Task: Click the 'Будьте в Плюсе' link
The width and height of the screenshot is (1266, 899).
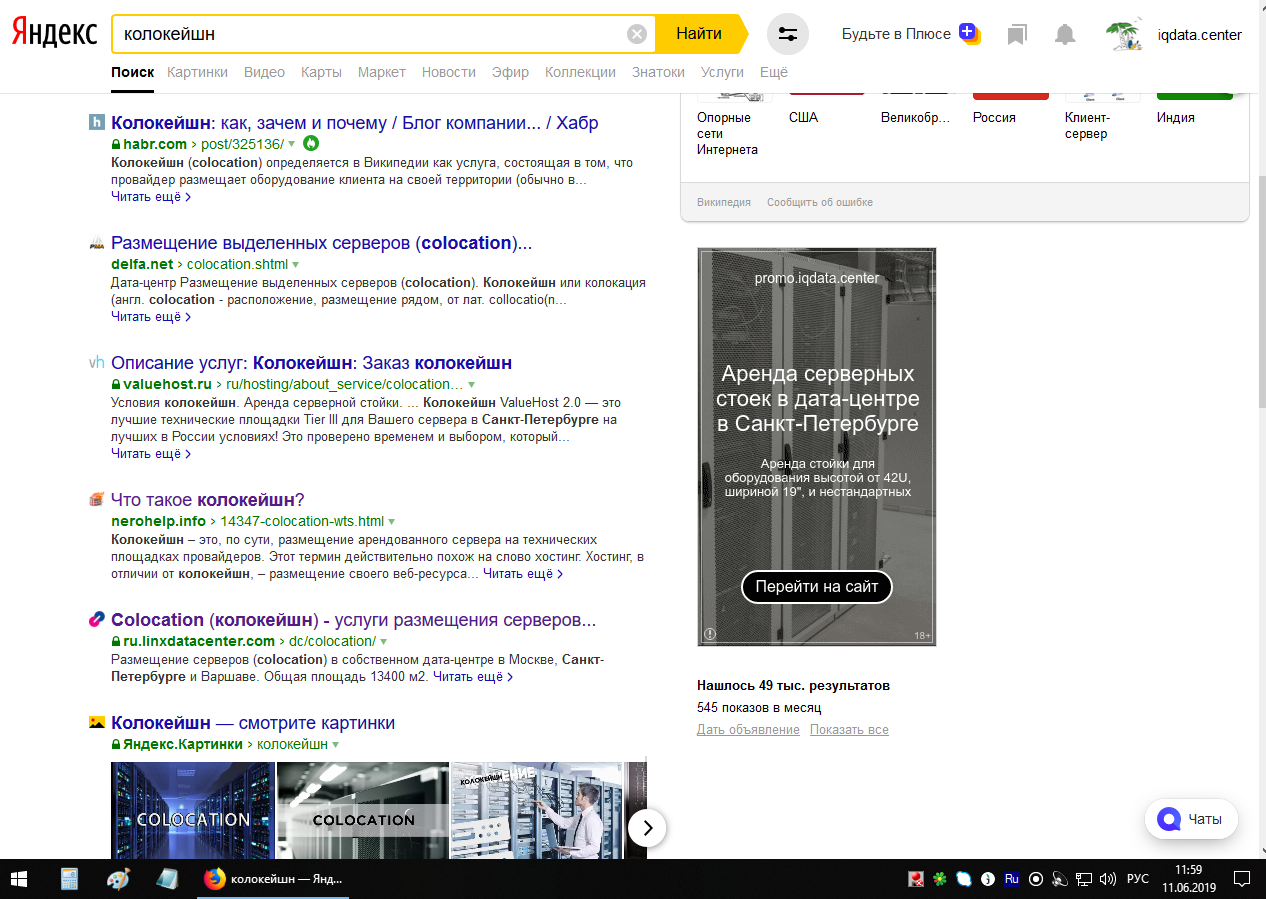Action: click(896, 34)
